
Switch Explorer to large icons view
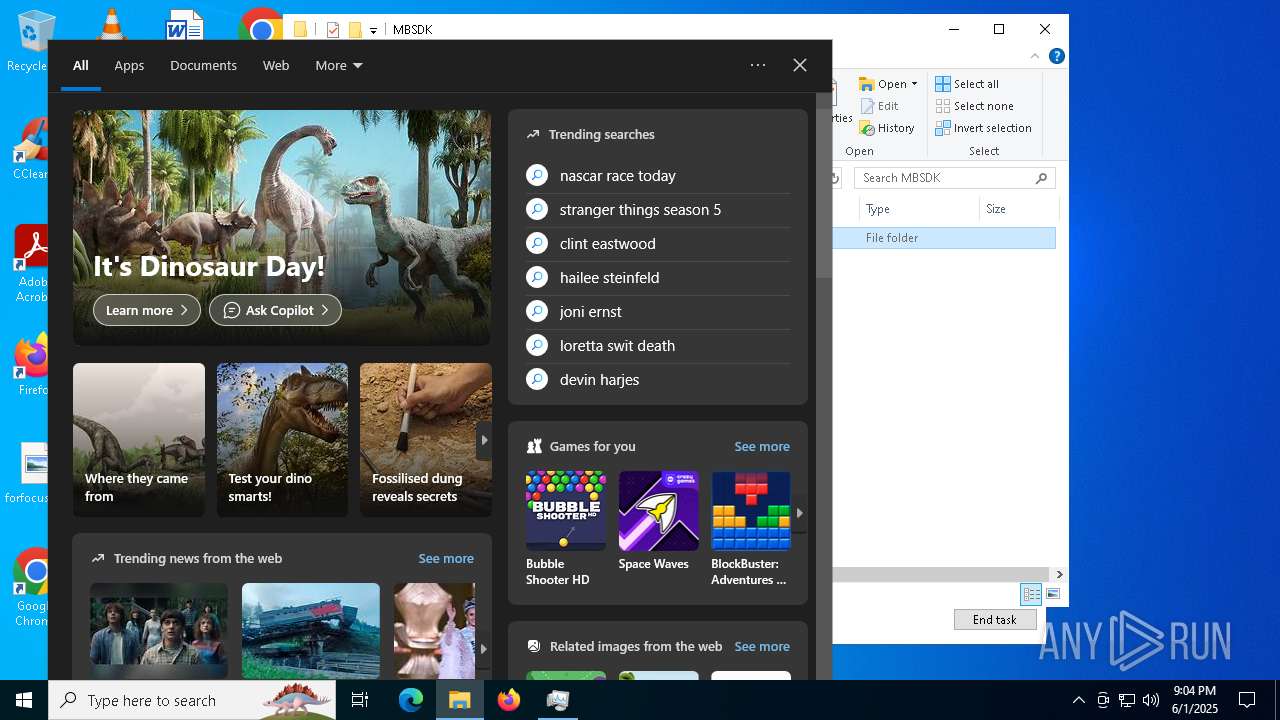(1053, 594)
